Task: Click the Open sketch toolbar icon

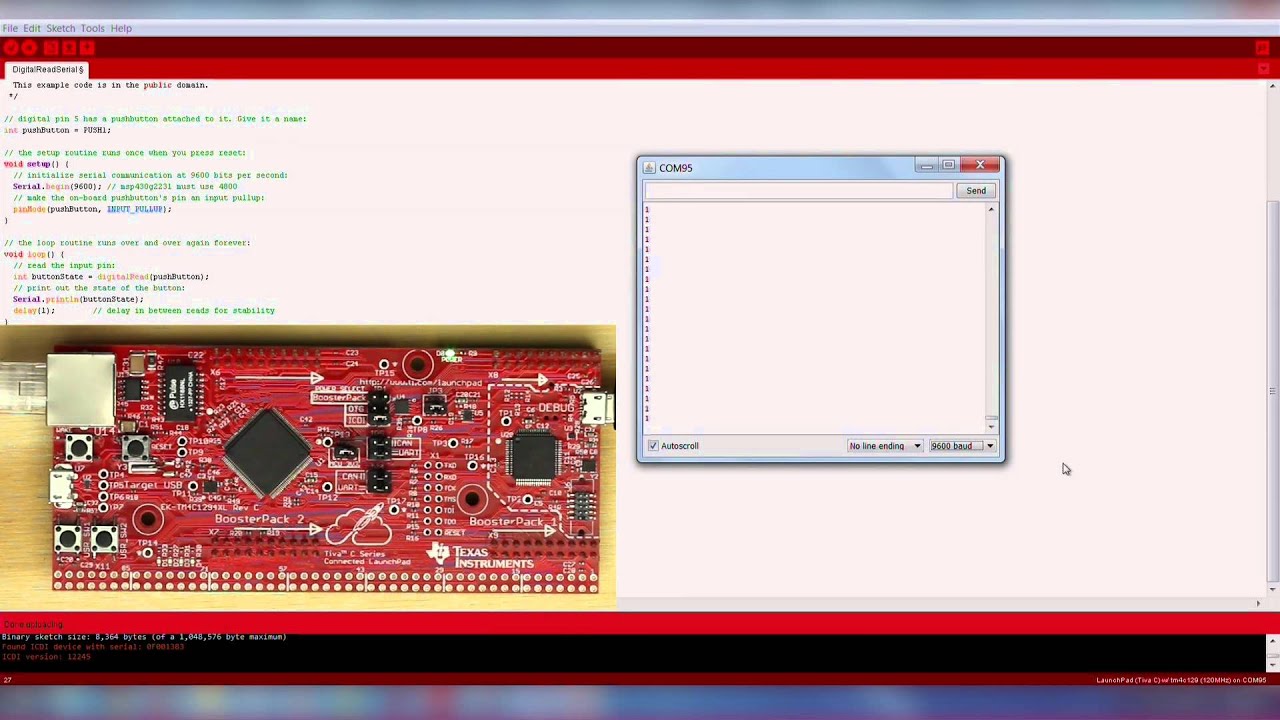Action: 69,48
